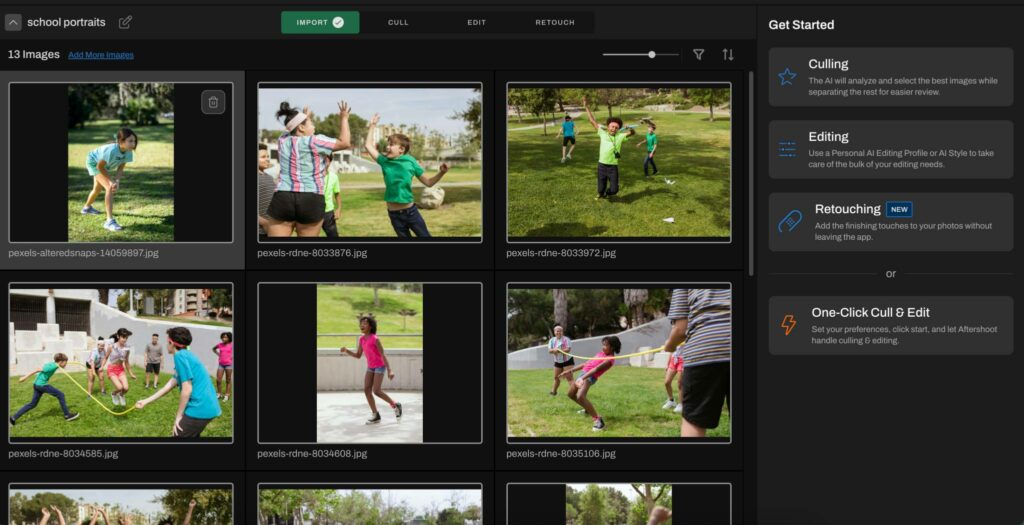Open the filter funnel icon

point(698,55)
